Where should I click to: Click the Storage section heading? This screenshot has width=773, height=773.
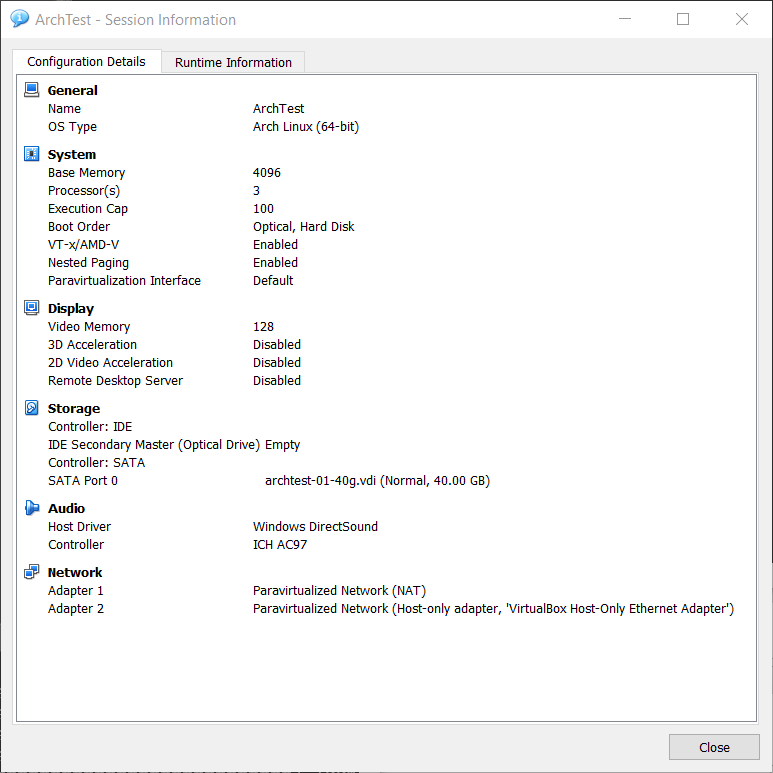[73, 409]
